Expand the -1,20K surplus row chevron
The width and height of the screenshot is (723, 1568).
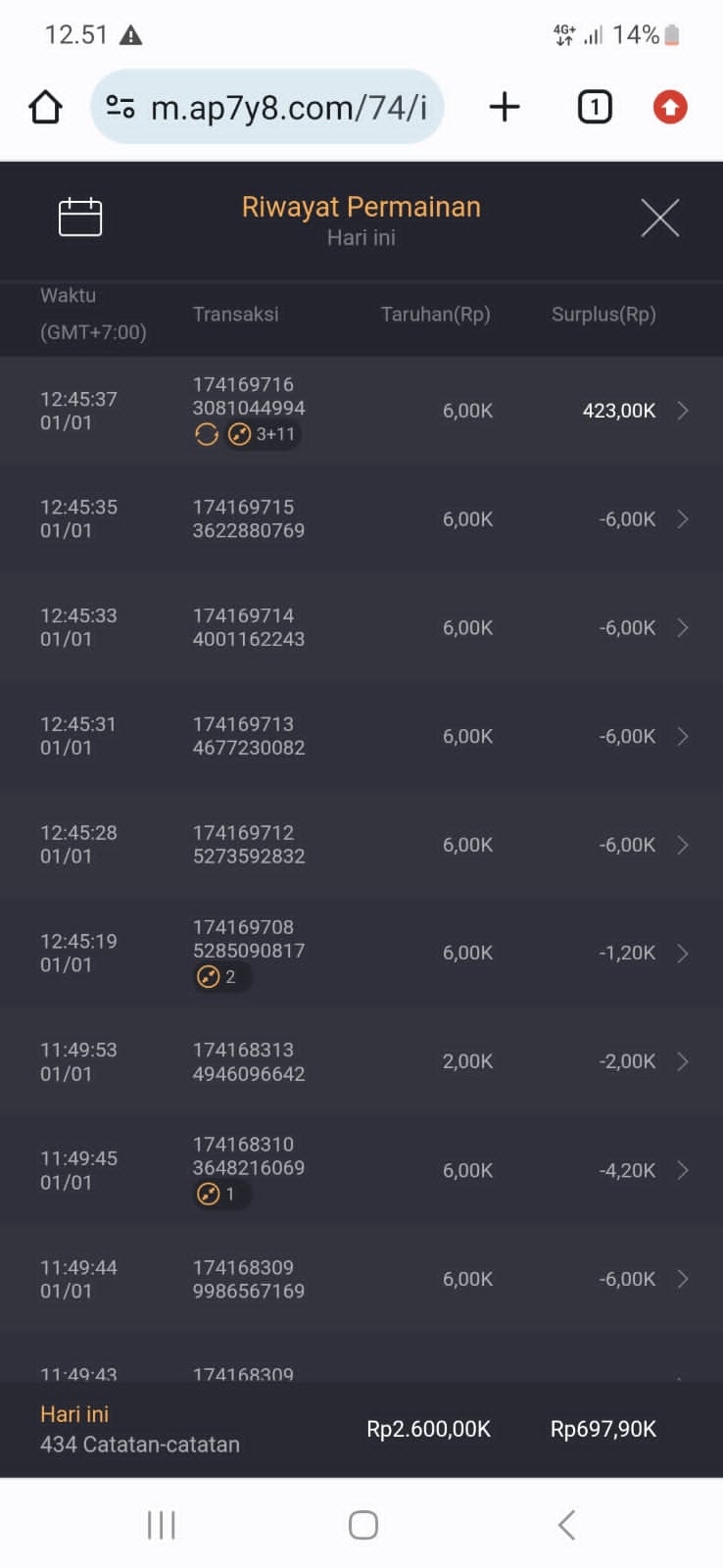click(x=683, y=954)
